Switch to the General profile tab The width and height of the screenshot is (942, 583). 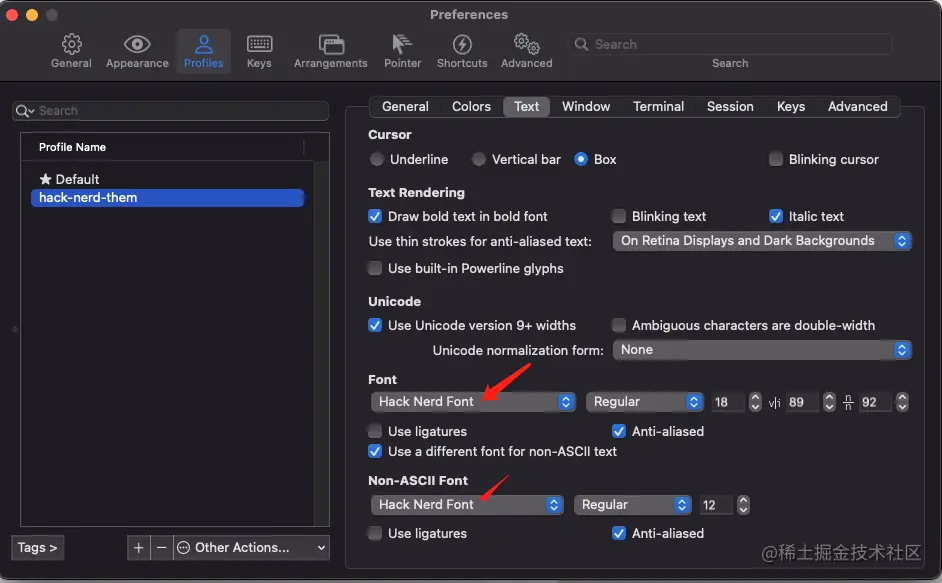pos(405,106)
